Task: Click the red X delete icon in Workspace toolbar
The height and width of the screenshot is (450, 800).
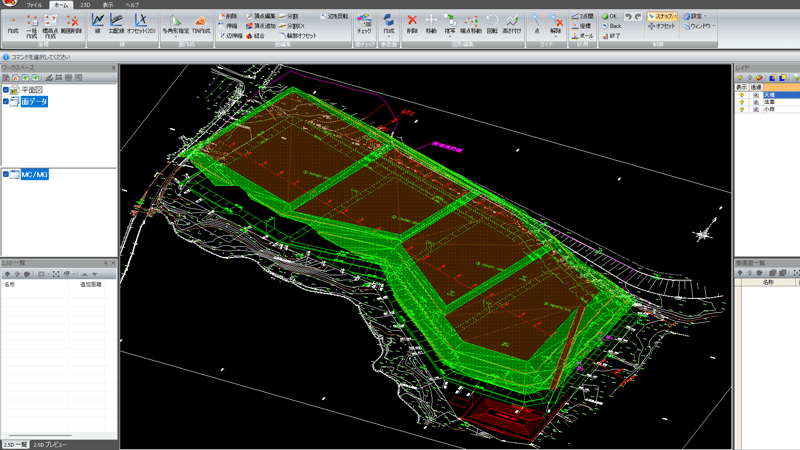Action: click(x=16, y=78)
